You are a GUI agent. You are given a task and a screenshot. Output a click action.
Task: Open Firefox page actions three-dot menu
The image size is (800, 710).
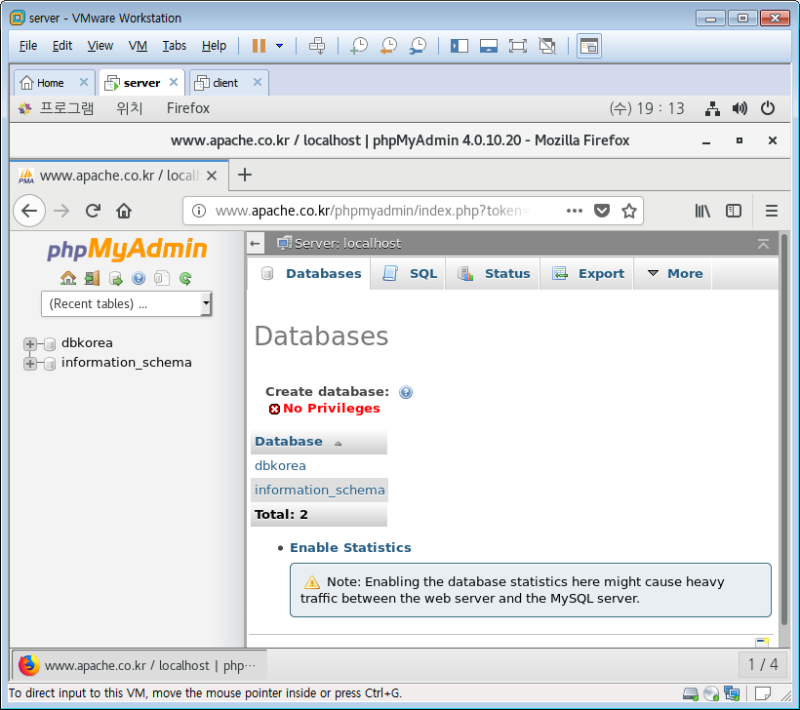coord(574,211)
